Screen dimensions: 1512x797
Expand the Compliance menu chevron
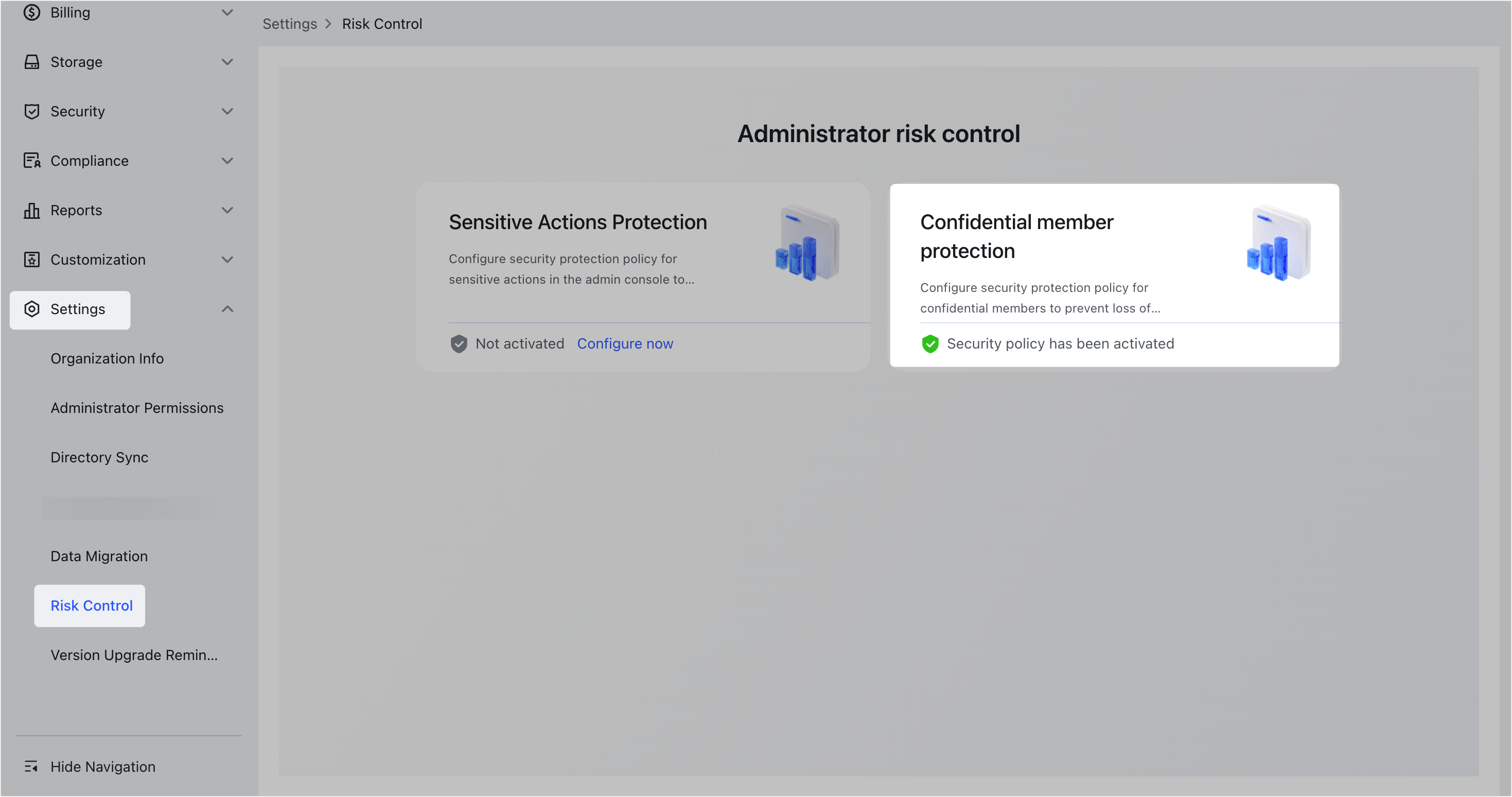[x=227, y=160]
